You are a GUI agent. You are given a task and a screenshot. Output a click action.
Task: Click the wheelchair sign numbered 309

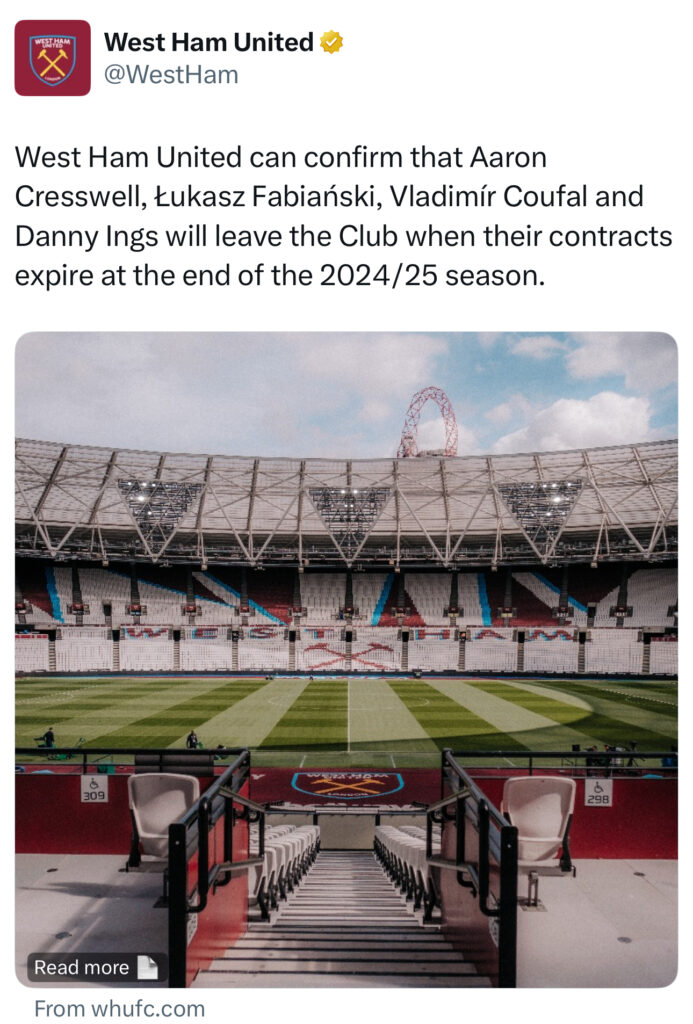pyautogui.click(x=94, y=789)
